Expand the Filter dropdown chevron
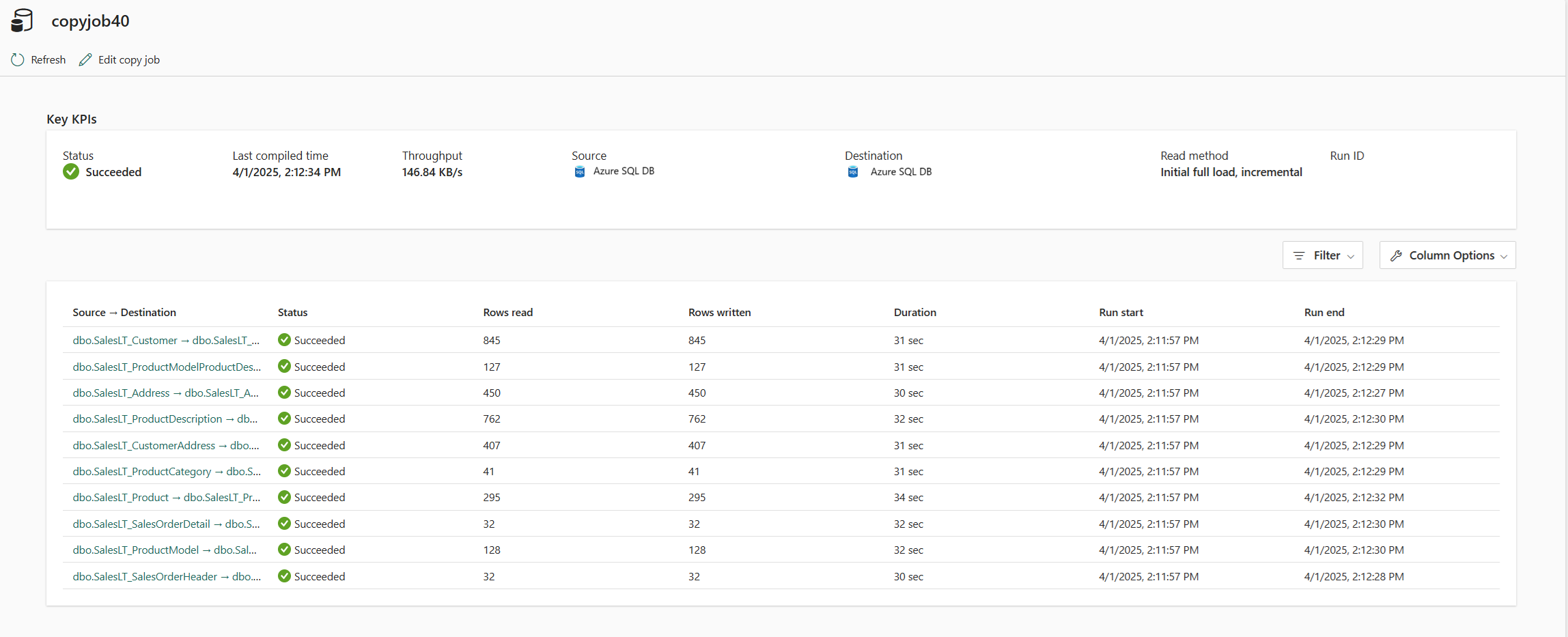Image resolution: width=1568 pixels, height=637 pixels. click(x=1351, y=256)
